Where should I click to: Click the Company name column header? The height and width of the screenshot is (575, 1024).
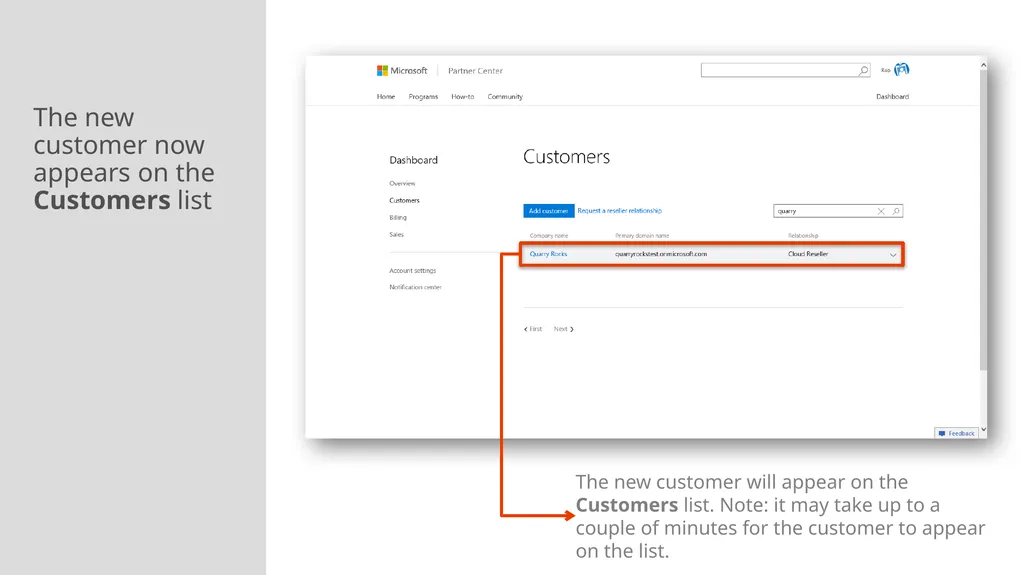(549, 236)
